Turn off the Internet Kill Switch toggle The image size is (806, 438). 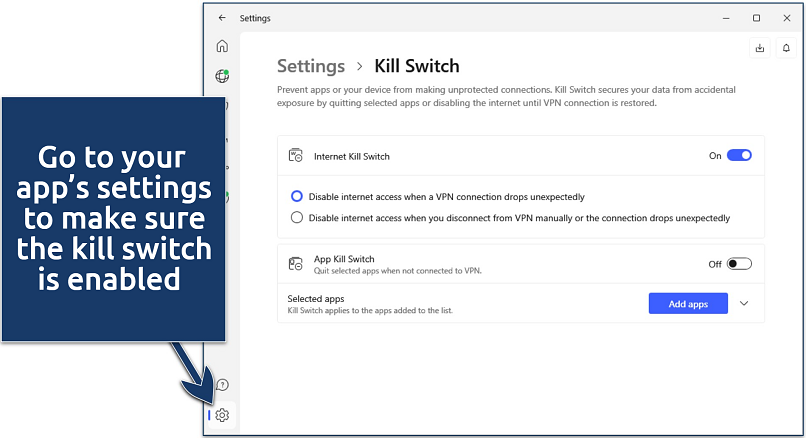click(x=739, y=155)
